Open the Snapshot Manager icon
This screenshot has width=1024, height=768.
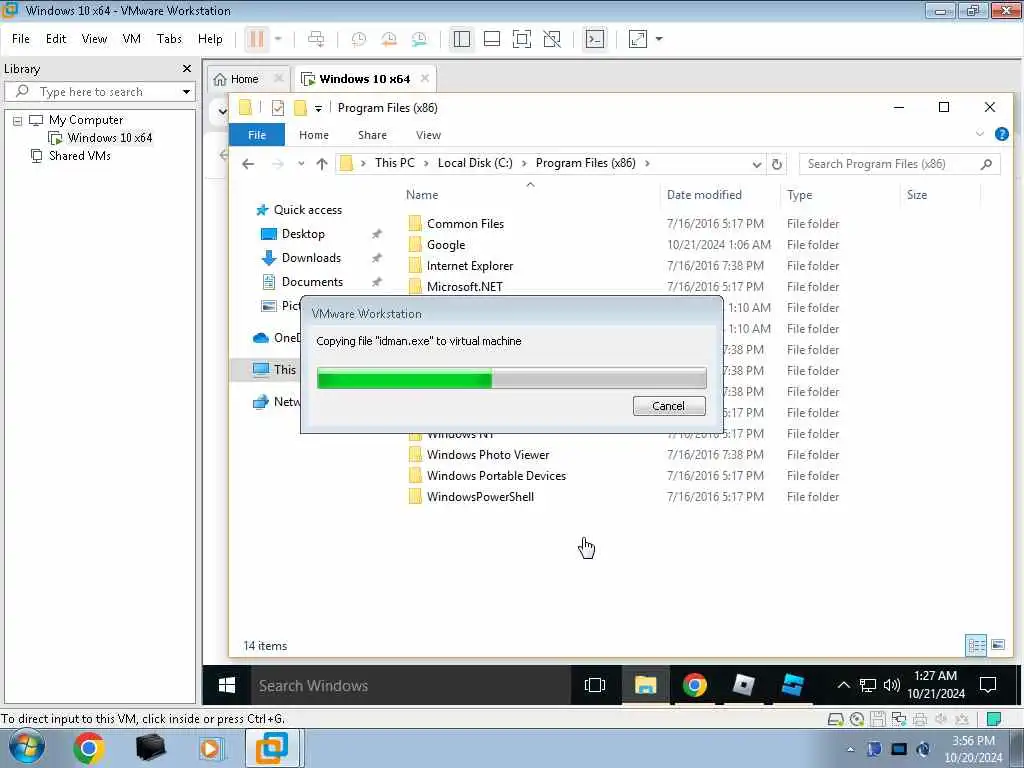pyautogui.click(x=419, y=39)
